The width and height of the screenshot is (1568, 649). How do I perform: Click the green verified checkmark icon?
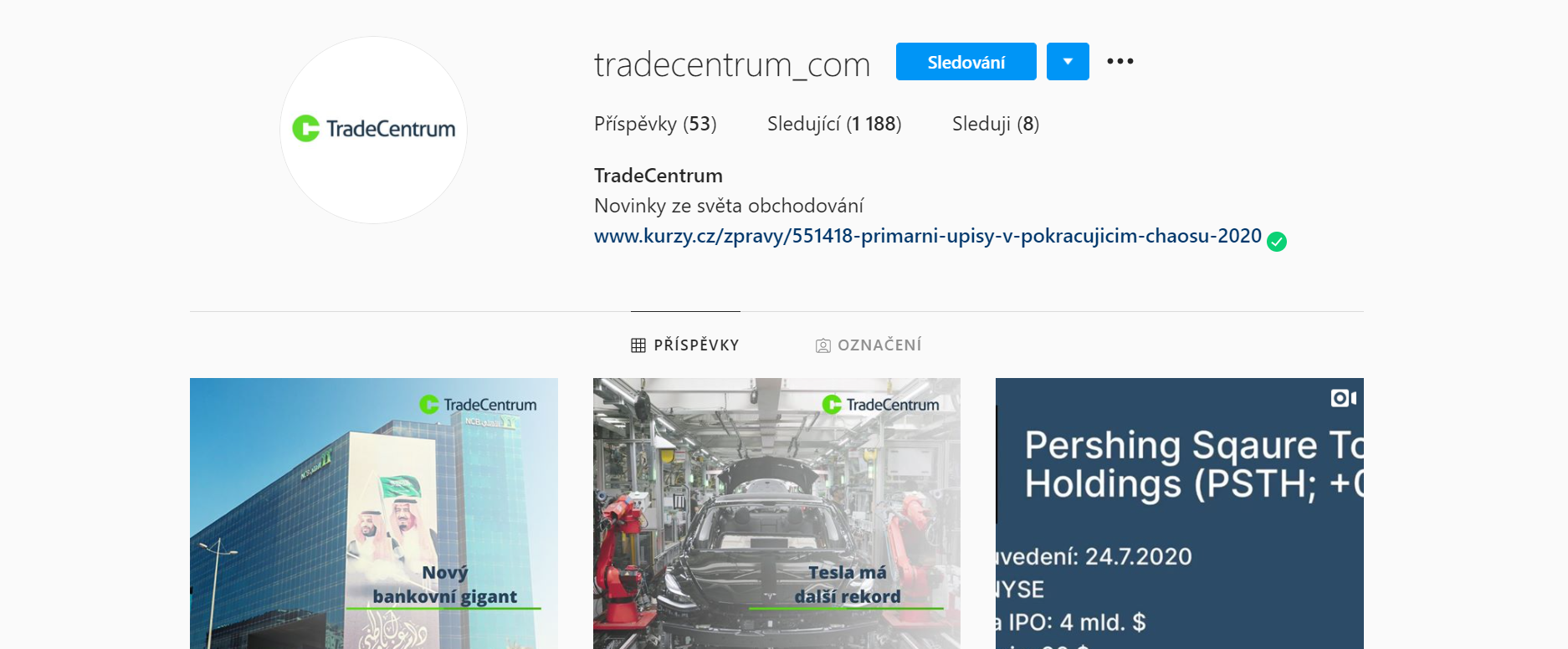click(x=1276, y=242)
